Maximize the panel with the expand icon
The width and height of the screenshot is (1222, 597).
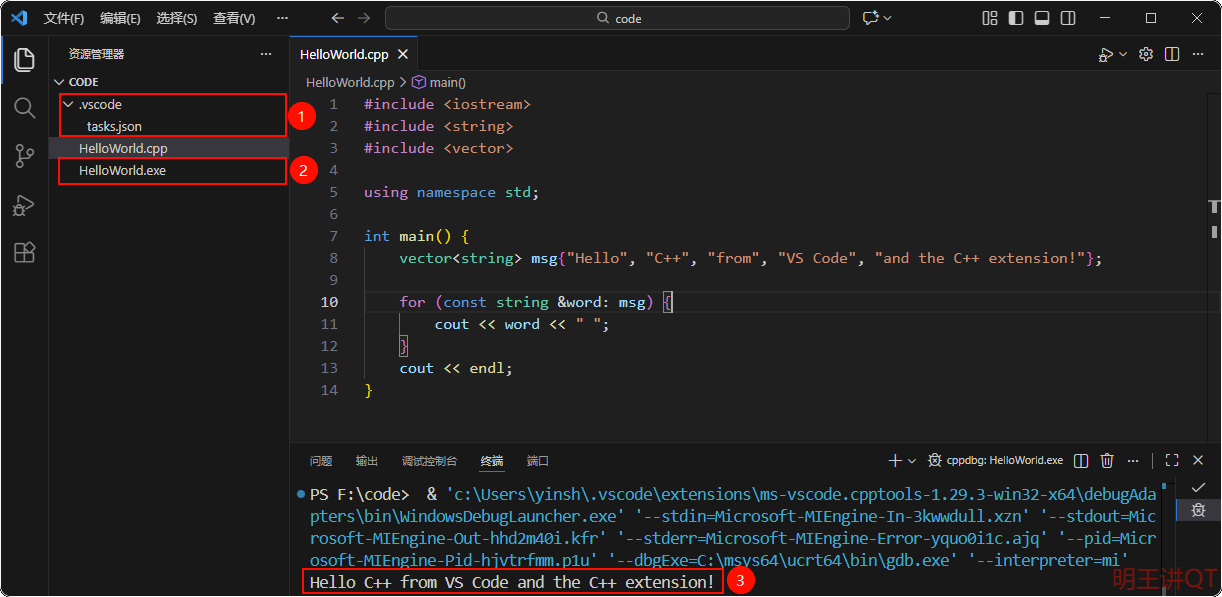pyautogui.click(x=1171, y=460)
